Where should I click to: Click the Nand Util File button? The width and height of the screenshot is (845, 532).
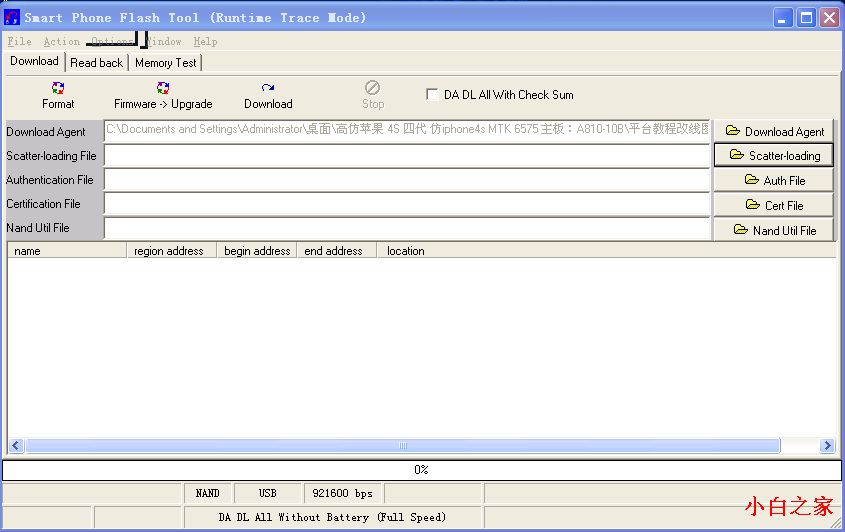click(774, 230)
